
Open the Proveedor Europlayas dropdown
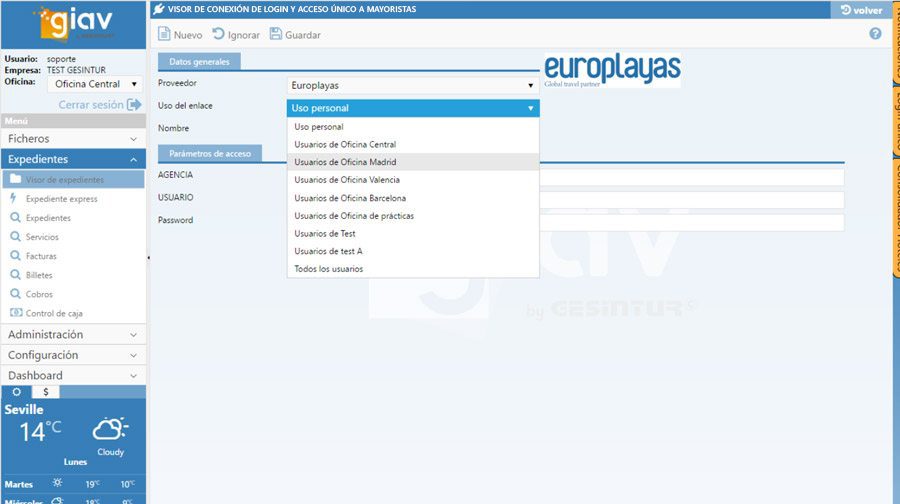(x=413, y=86)
